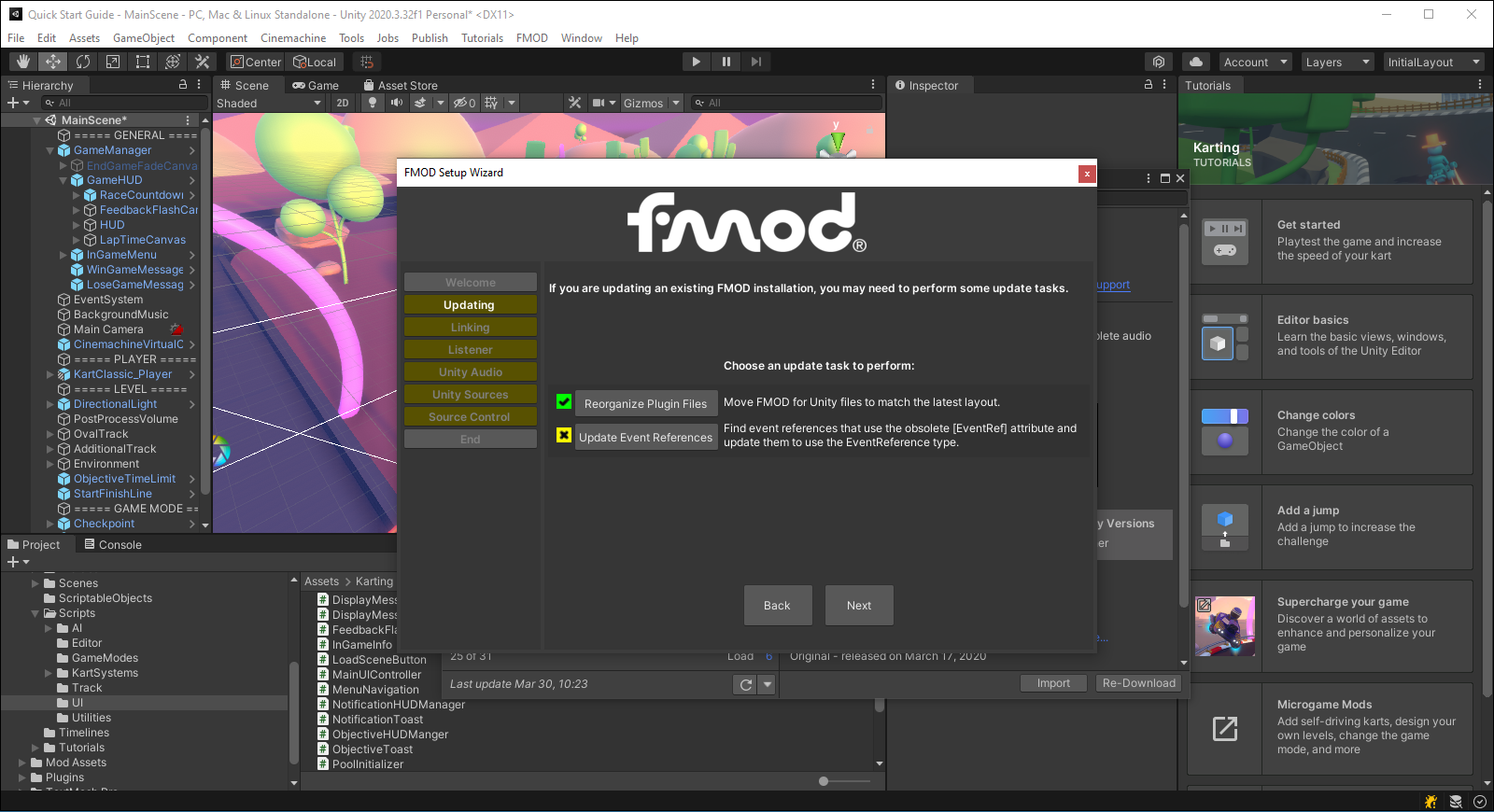
Task: Select the Rotate tool
Action: tap(83, 62)
